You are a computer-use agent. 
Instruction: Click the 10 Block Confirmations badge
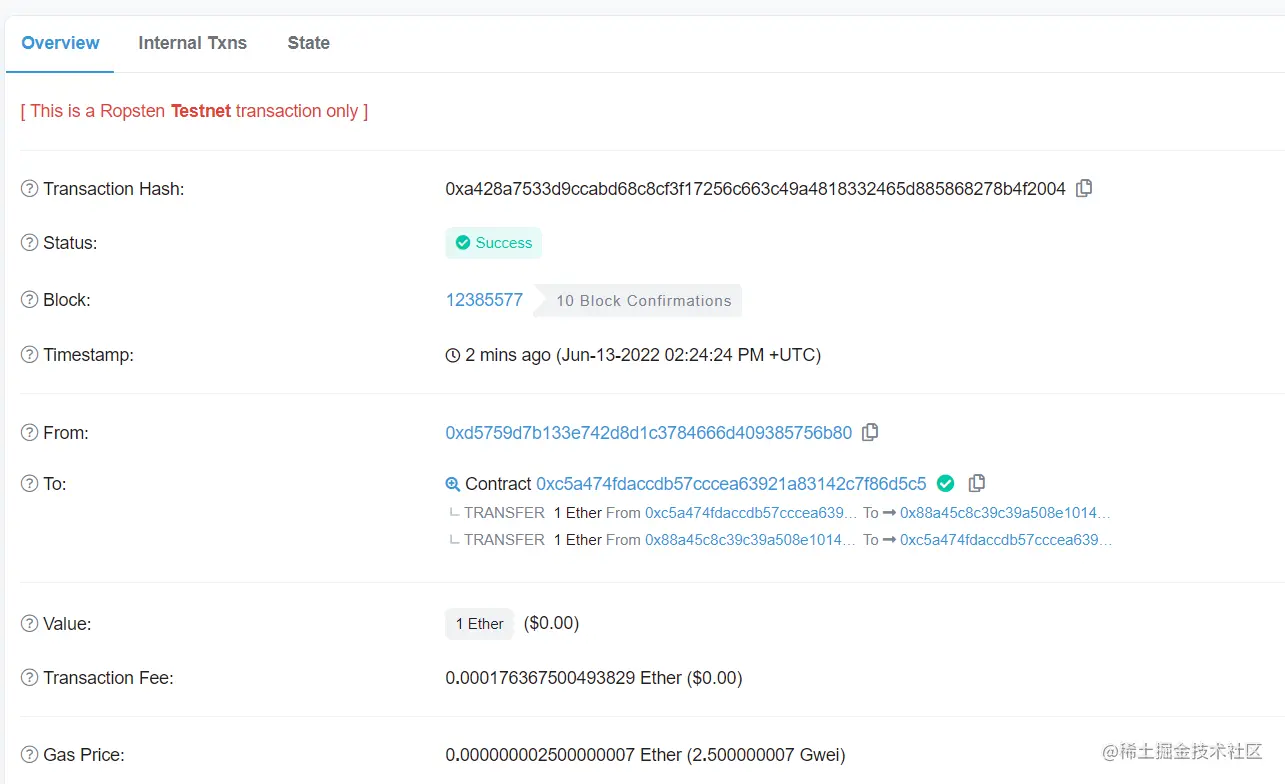coord(643,301)
